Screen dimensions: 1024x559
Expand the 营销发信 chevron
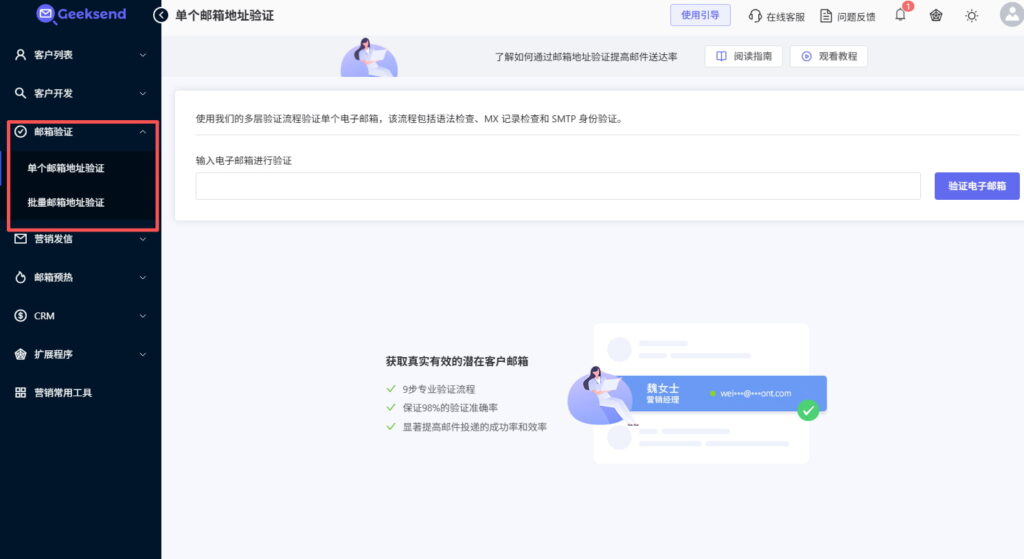click(x=142, y=239)
